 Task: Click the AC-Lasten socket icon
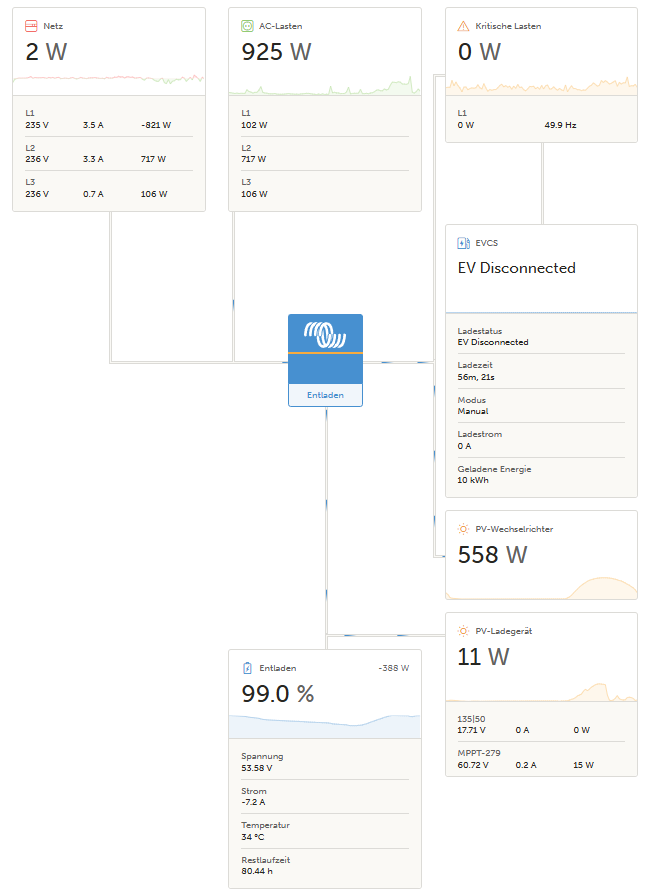[x=247, y=26]
